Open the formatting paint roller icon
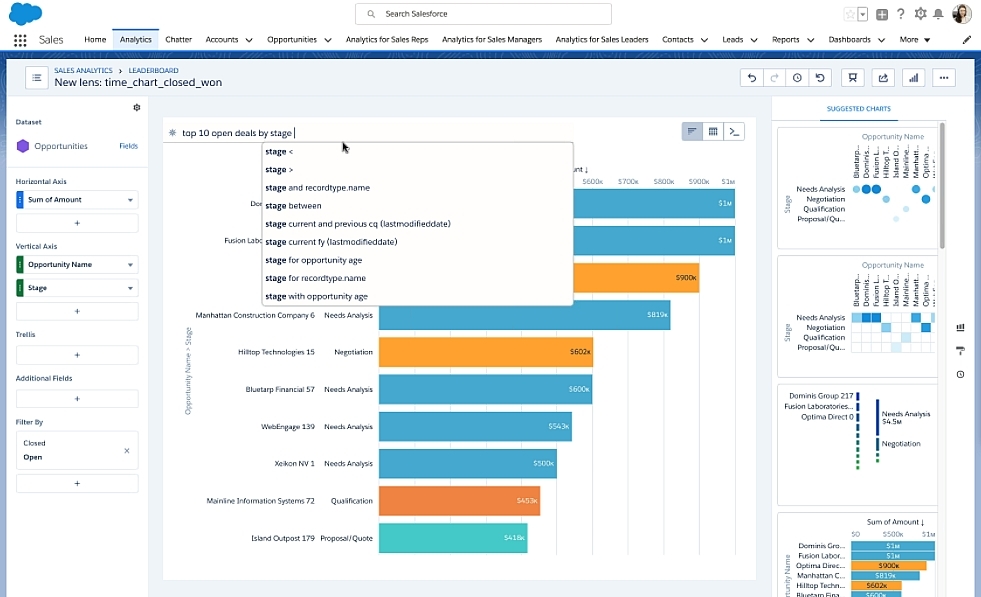The height and width of the screenshot is (597, 981). (x=960, y=350)
